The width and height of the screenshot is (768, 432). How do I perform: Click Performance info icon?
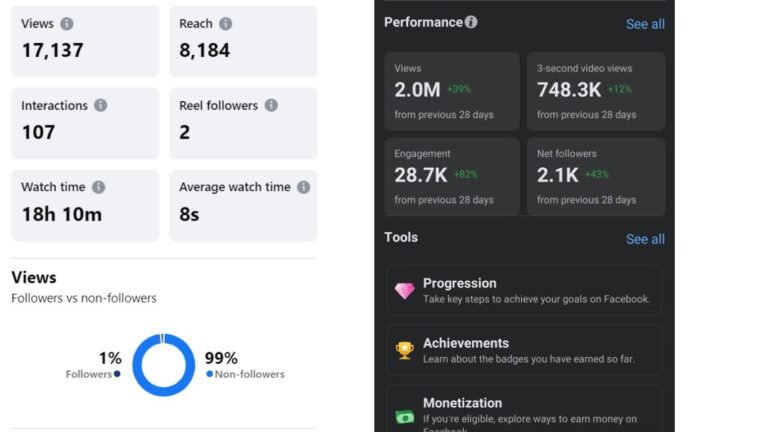point(471,22)
